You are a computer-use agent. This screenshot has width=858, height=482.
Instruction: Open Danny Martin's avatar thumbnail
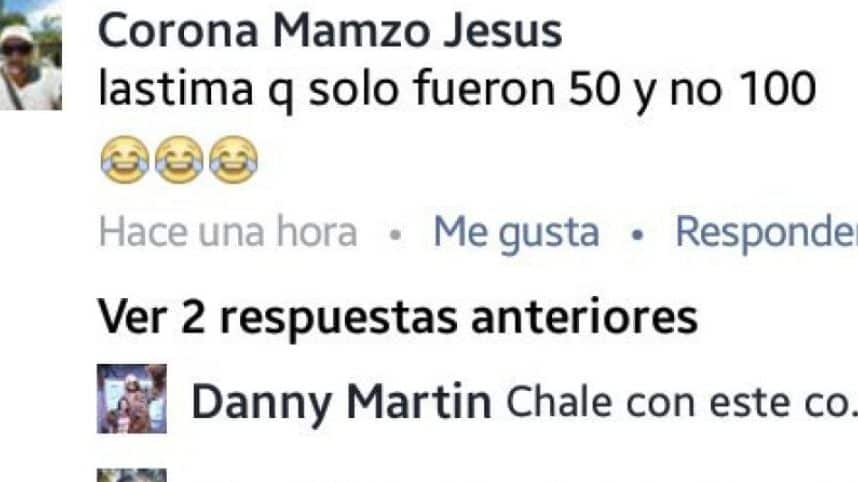tap(132, 398)
